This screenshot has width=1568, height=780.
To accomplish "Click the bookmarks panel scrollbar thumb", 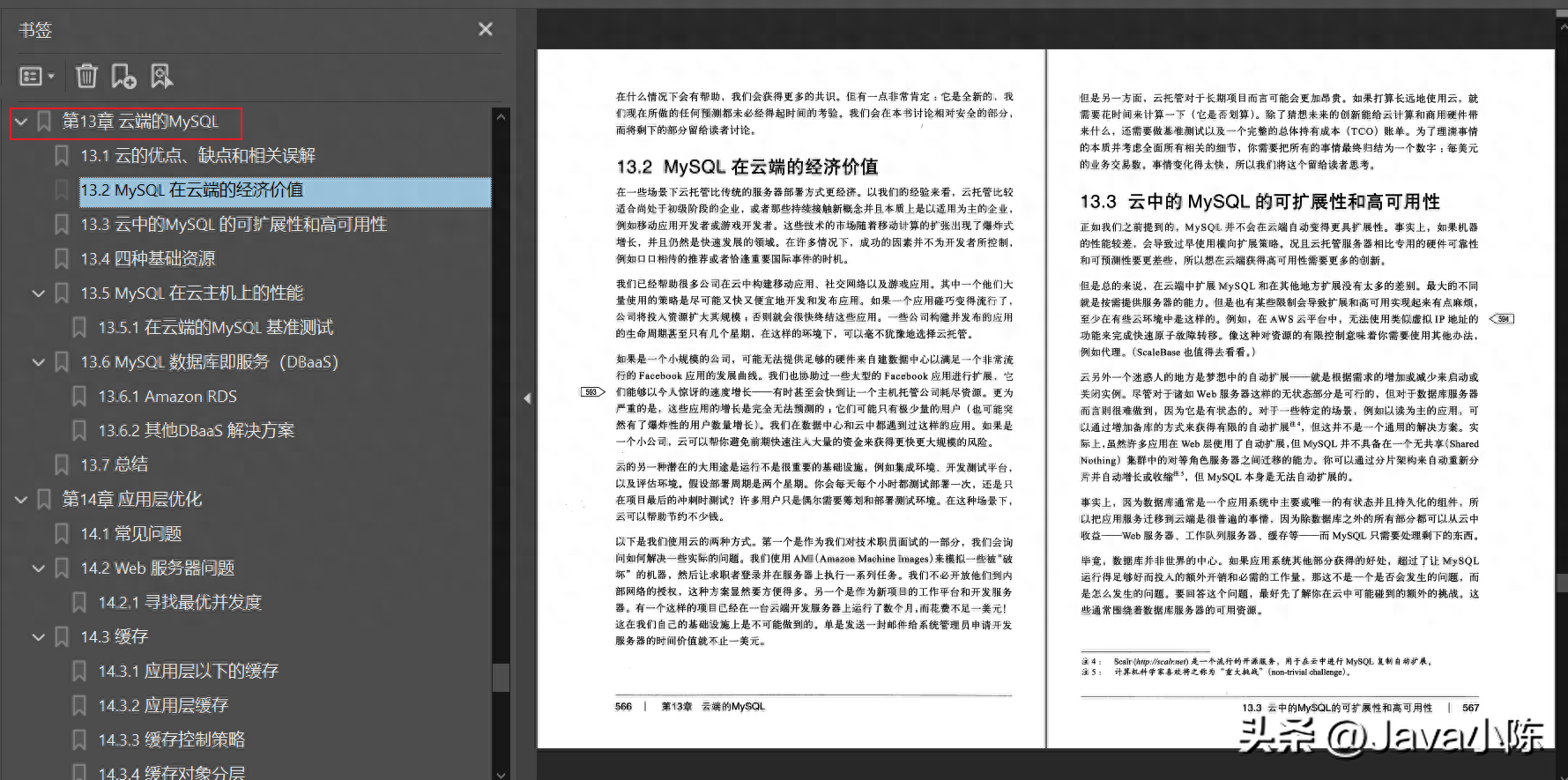I will (501, 677).
